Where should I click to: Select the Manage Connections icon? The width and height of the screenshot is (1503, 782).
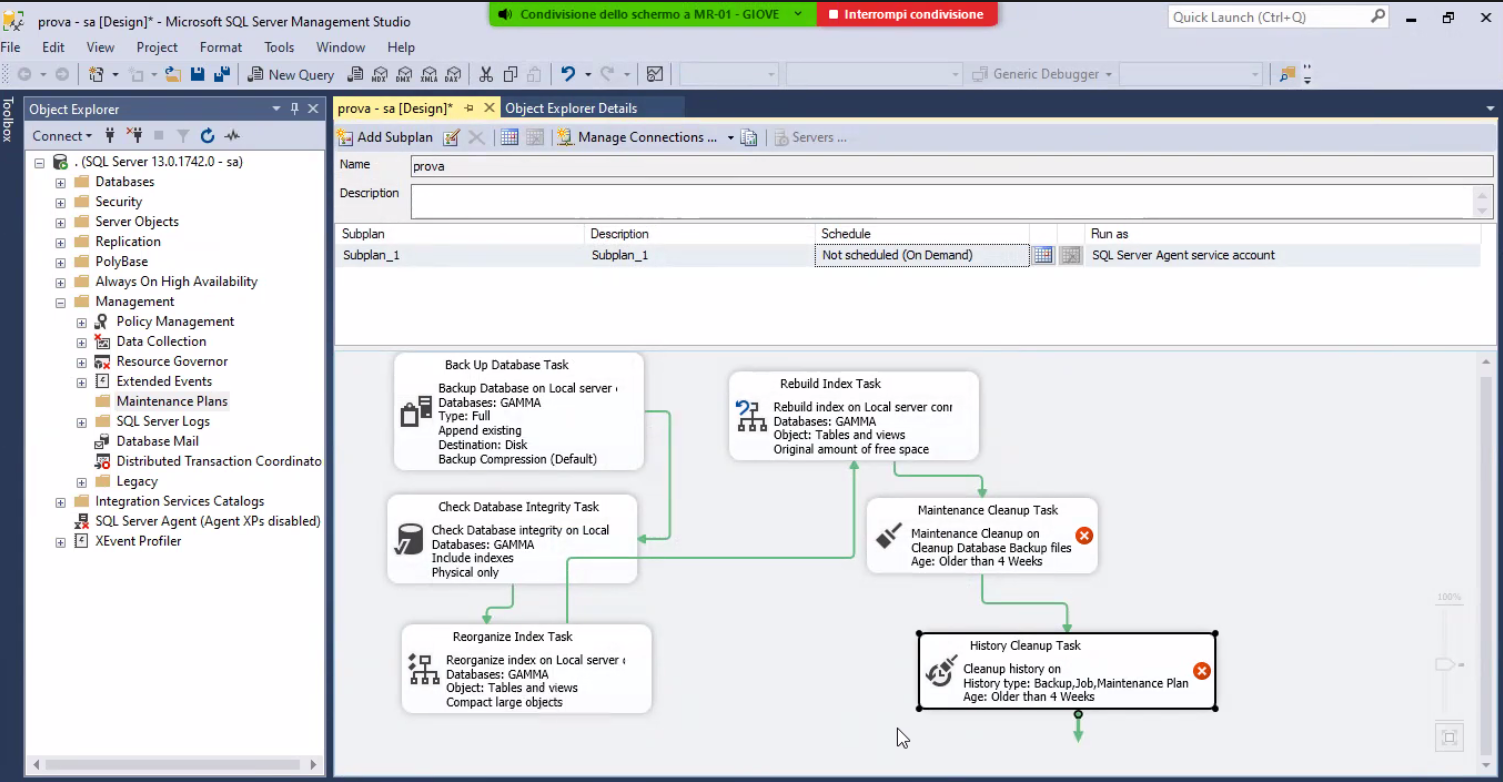pyautogui.click(x=565, y=137)
